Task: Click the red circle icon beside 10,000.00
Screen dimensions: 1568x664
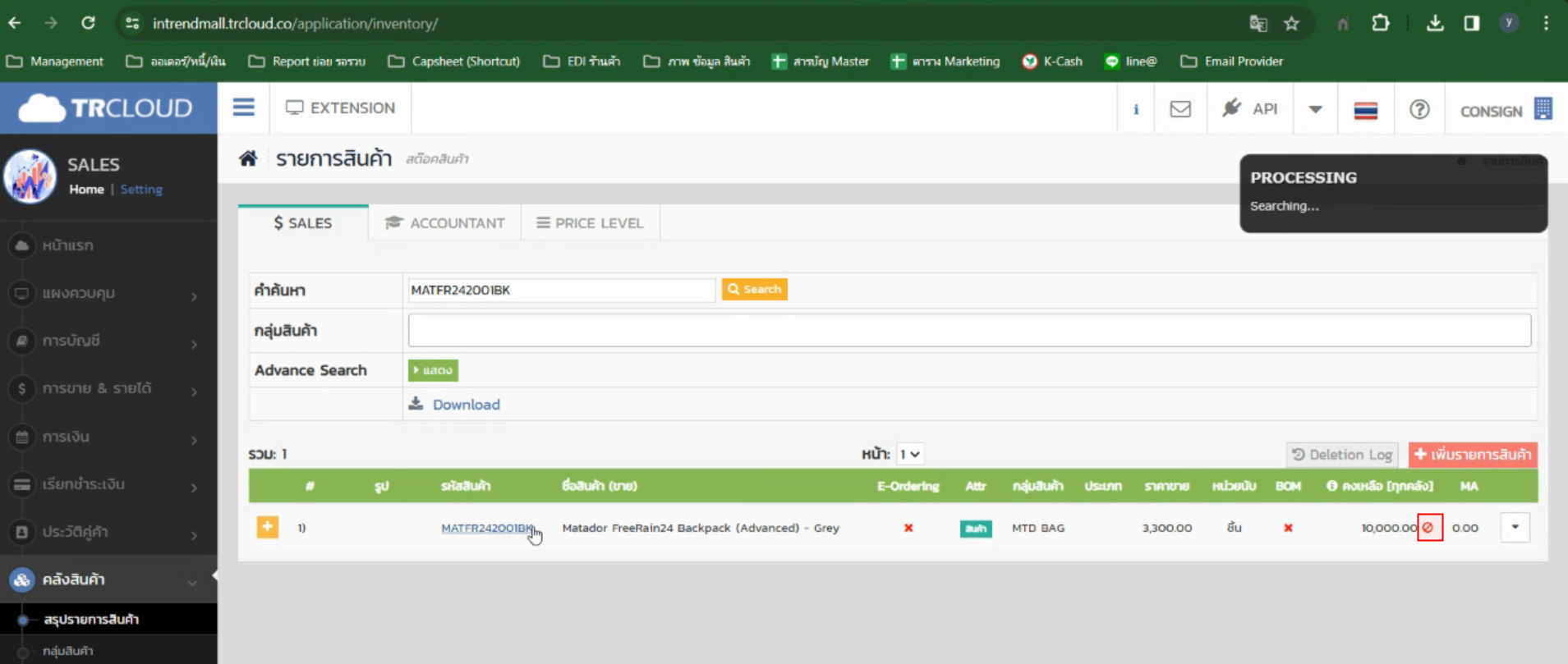Action: click(1428, 527)
